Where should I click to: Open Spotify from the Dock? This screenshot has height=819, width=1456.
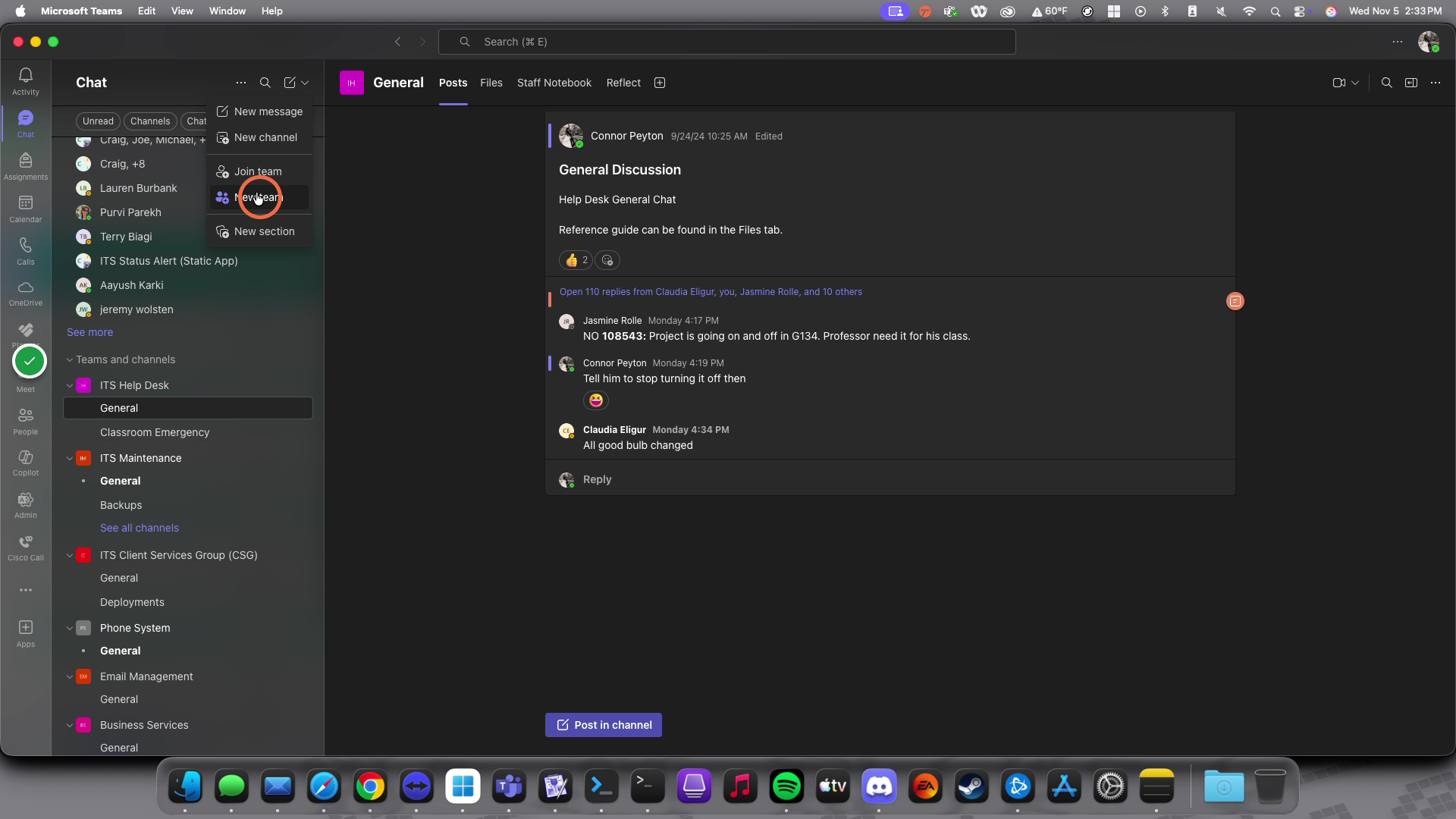point(786,786)
